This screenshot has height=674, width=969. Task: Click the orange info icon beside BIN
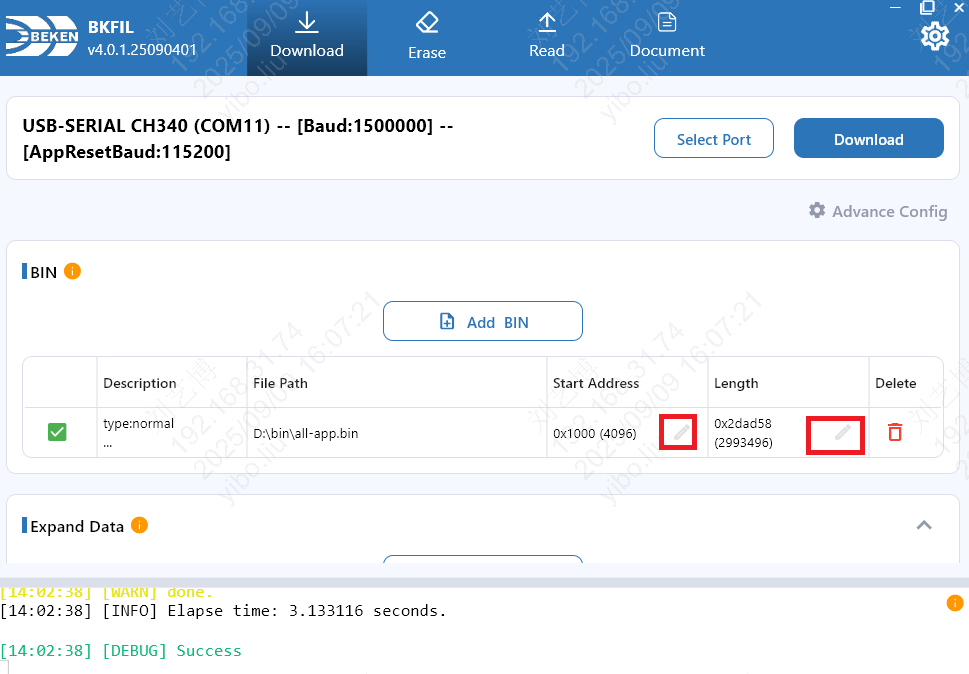[x=72, y=271]
